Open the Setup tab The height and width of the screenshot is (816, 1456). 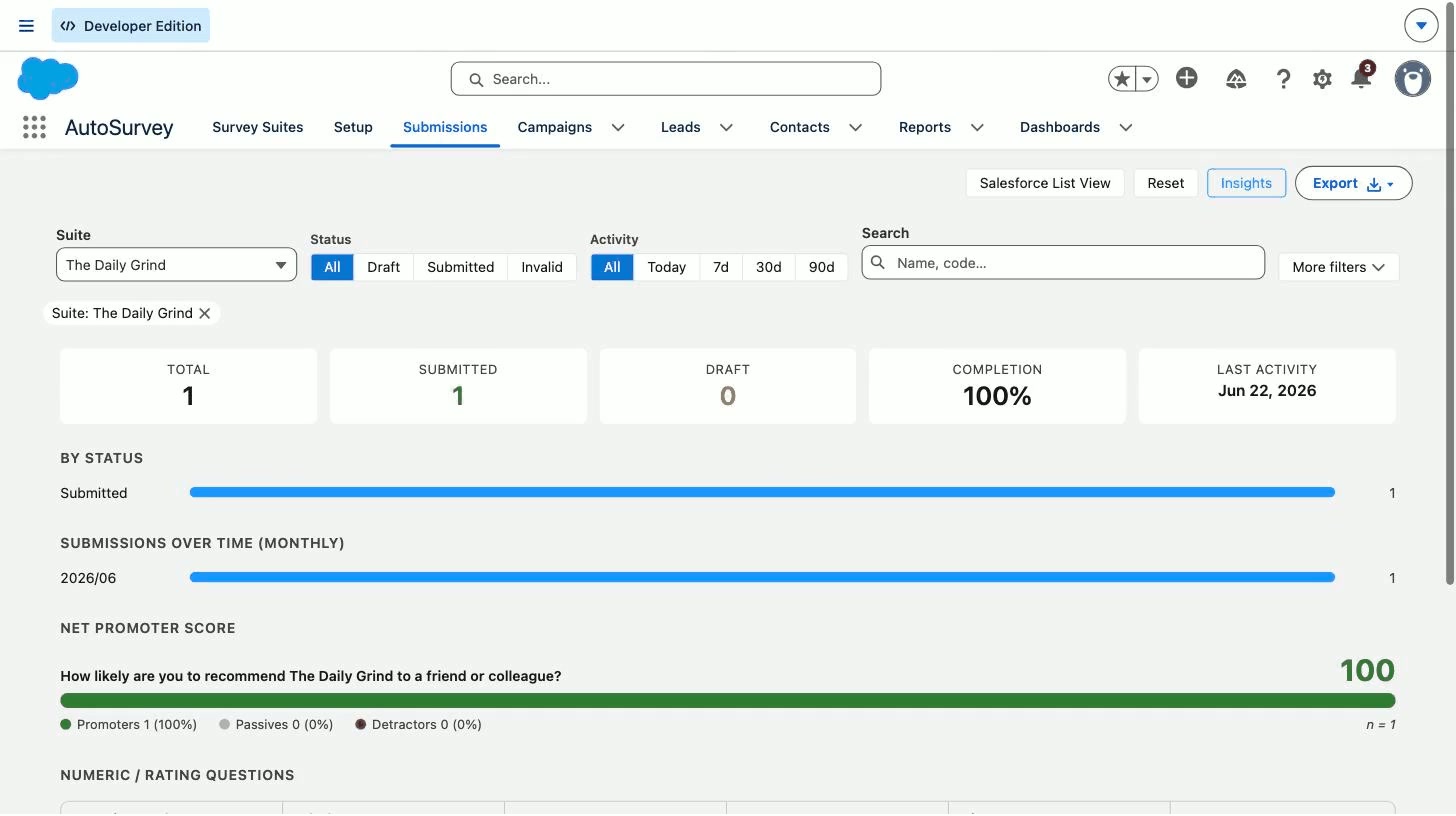pos(353,127)
